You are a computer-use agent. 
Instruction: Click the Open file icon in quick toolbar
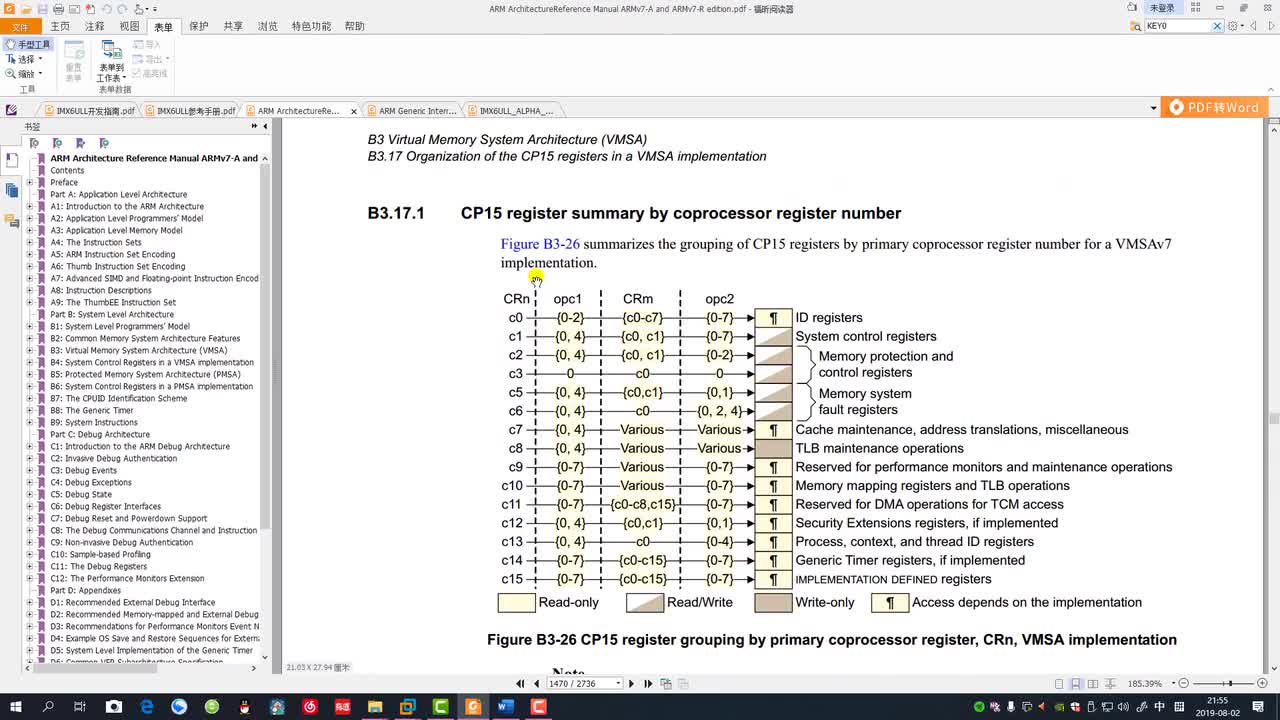(26, 9)
